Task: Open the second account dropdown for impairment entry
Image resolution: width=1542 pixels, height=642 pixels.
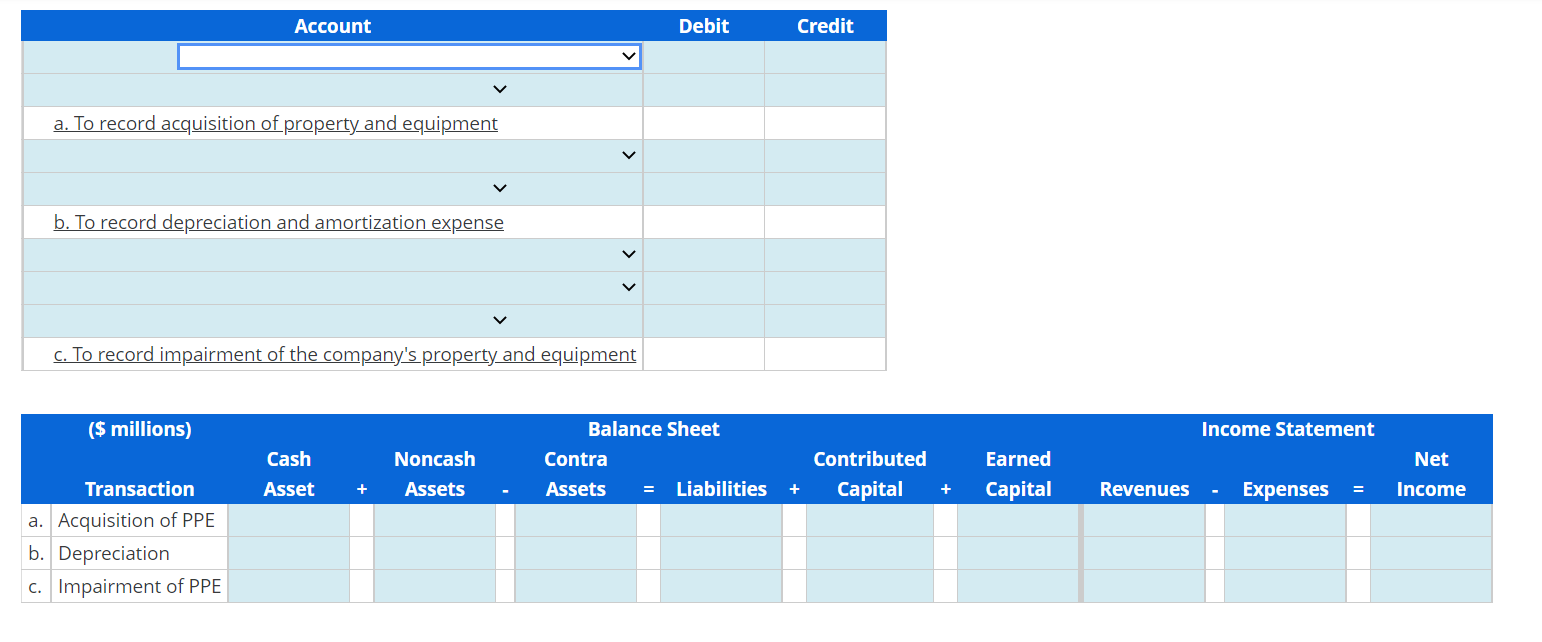Action: point(332,288)
